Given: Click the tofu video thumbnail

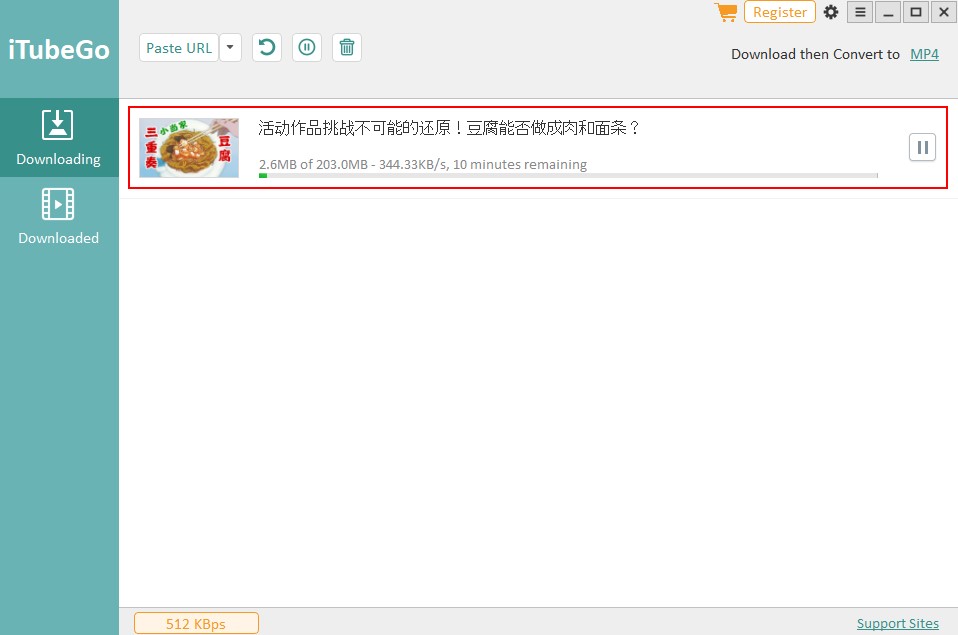Looking at the screenshot, I should coord(189,148).
